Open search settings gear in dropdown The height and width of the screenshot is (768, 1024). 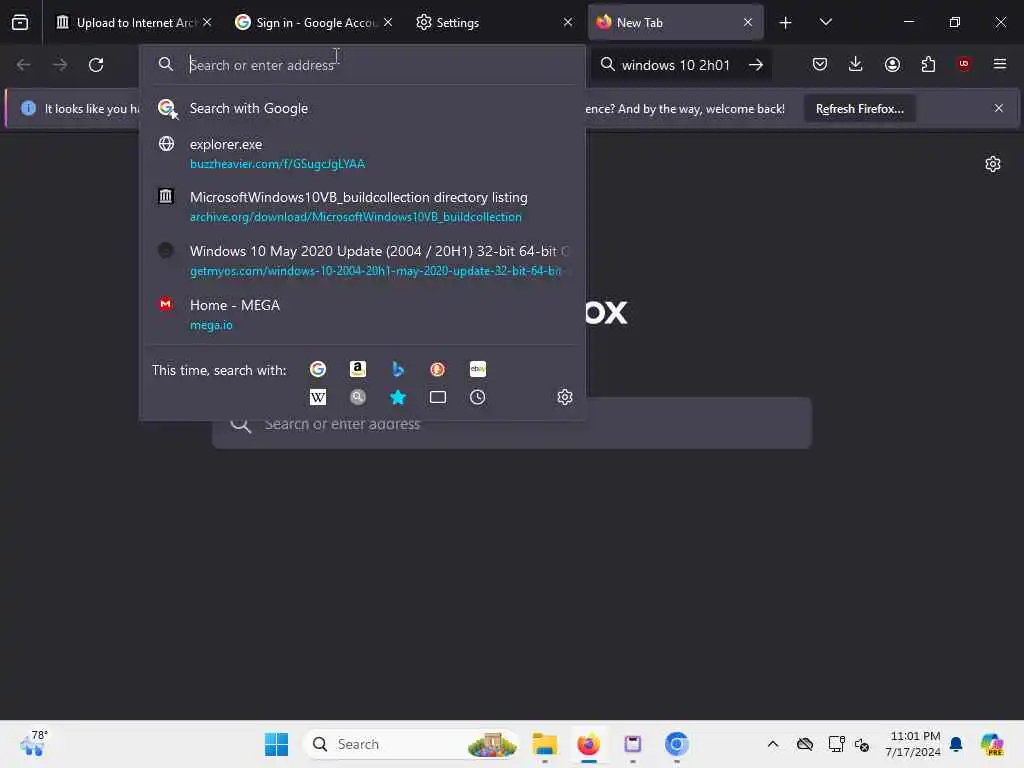(565, 397)
